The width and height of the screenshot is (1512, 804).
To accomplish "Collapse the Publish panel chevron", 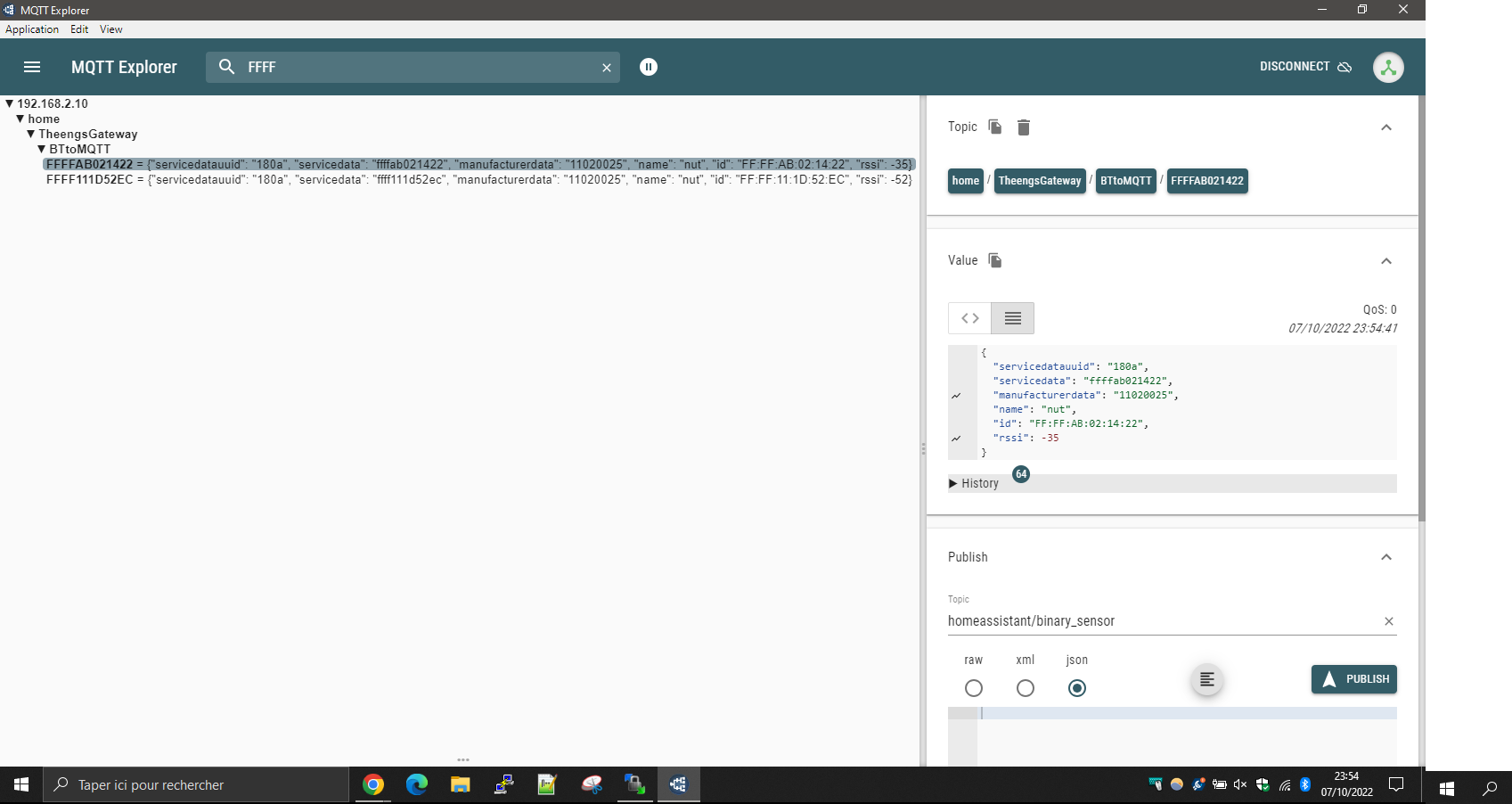I will tap(1385, 557).
